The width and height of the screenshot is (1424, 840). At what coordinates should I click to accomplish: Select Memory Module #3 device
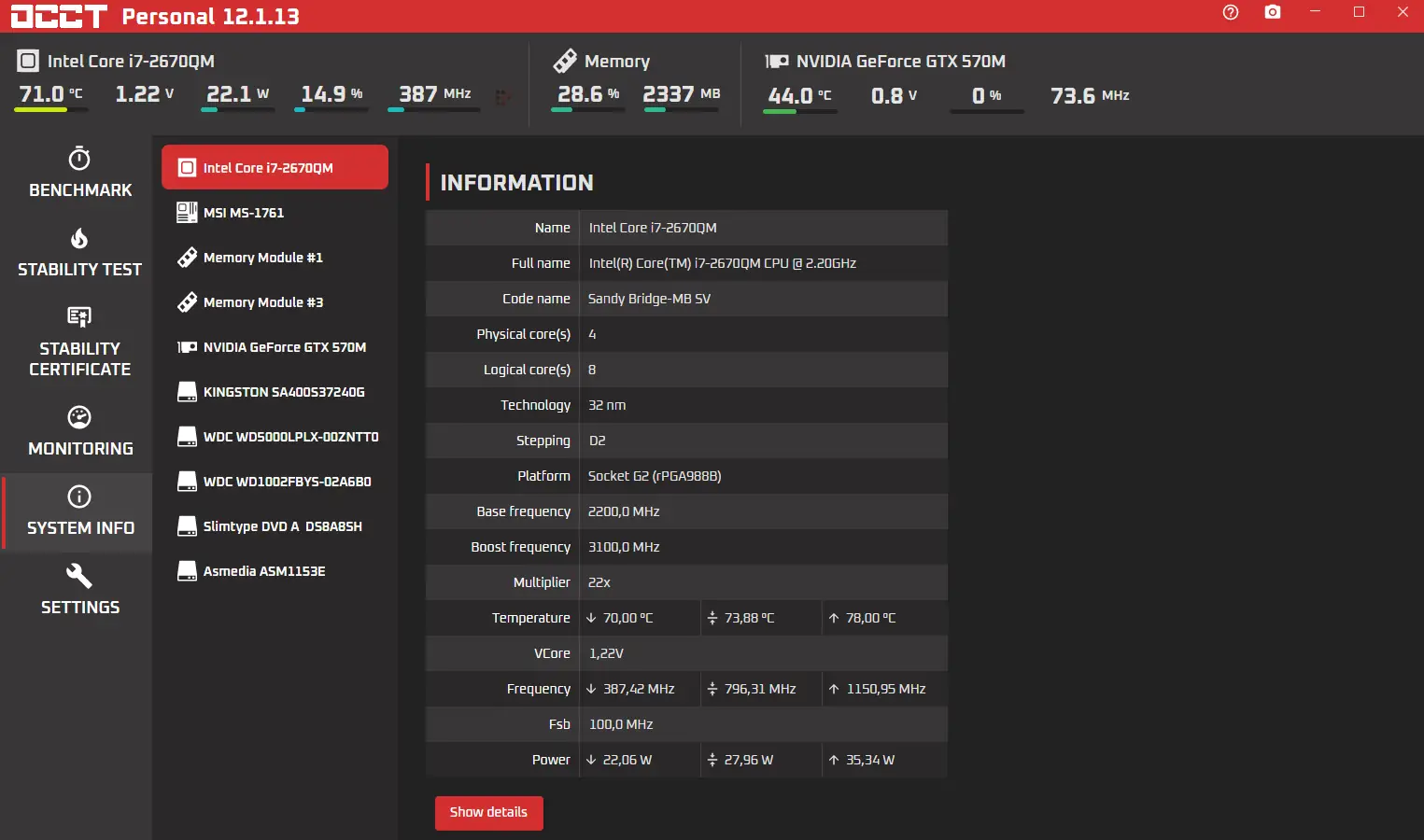(275, 302)
